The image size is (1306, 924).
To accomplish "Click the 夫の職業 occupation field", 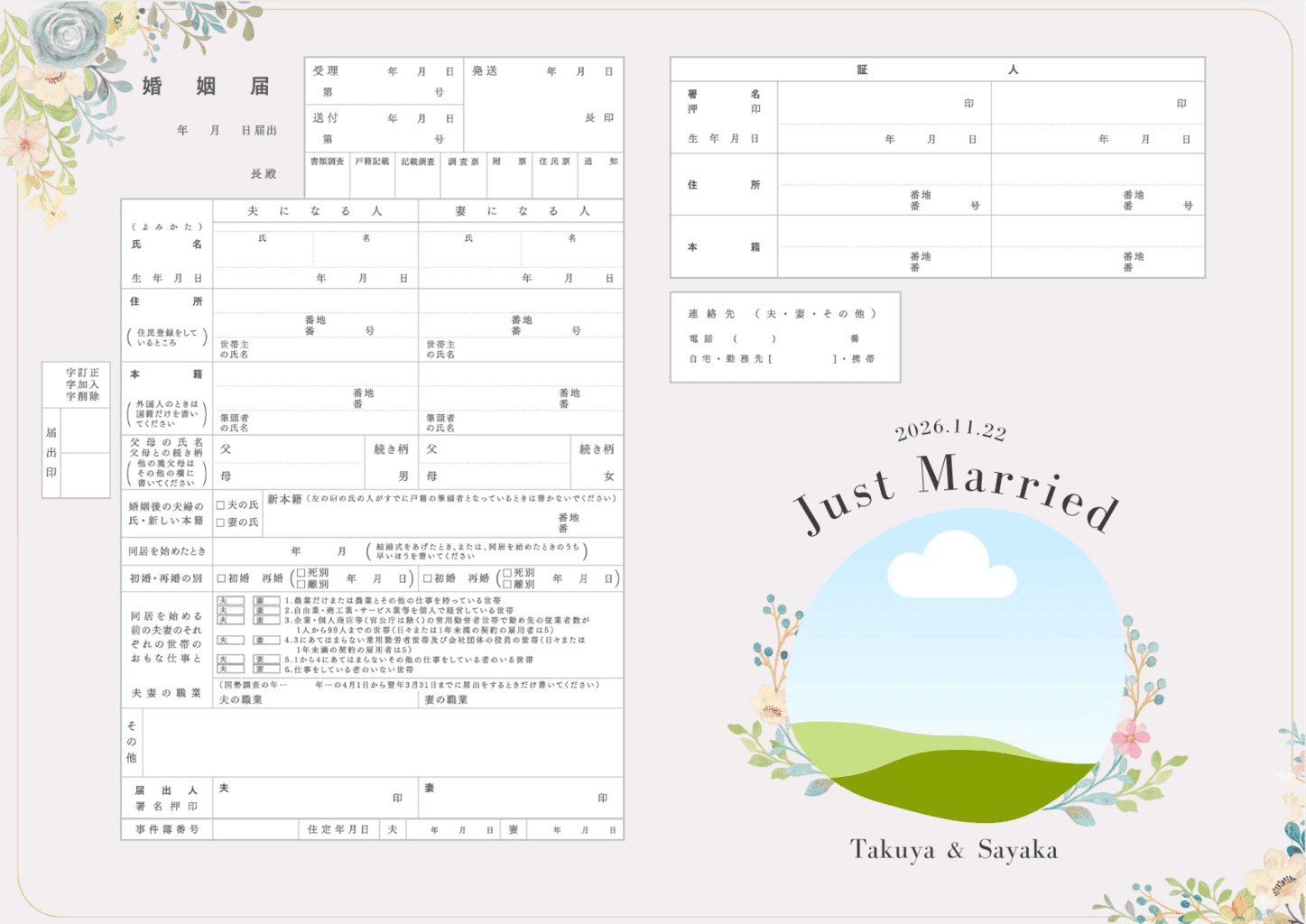I will 316,699.
